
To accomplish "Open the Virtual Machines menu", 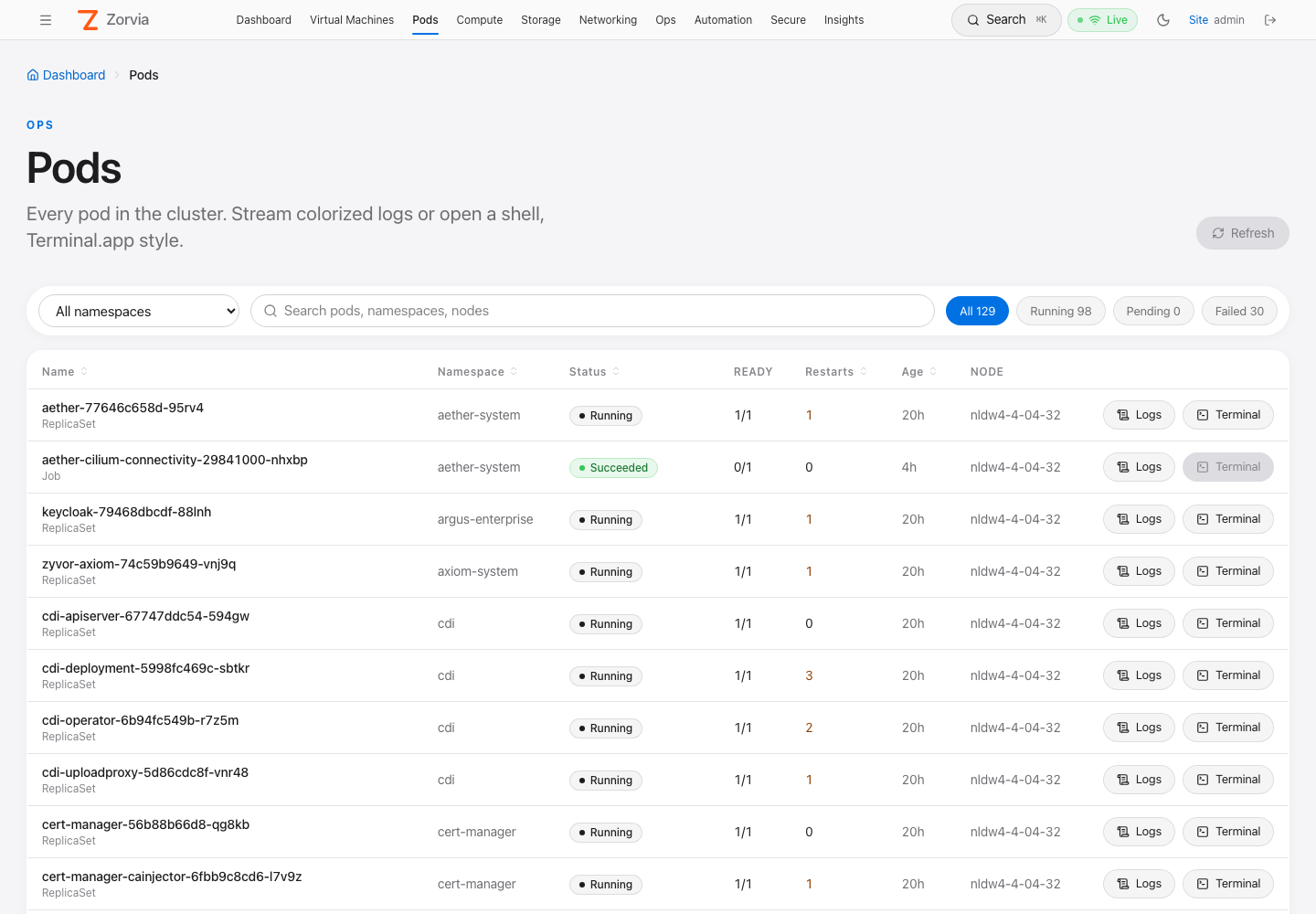I will pyautogui.click(x=352, y=20).
